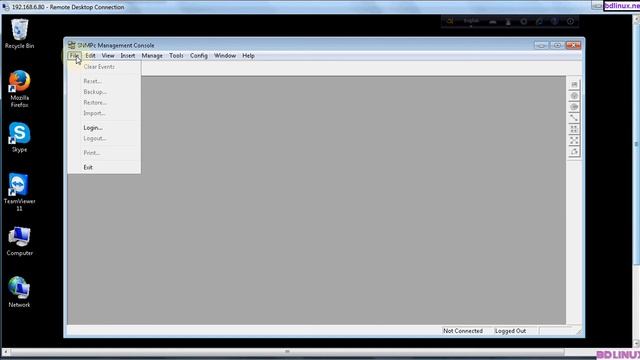The width and height of the screenshot is (640, 360).
Task: Click the Clear Events menu entry
Action: point(104,67)
